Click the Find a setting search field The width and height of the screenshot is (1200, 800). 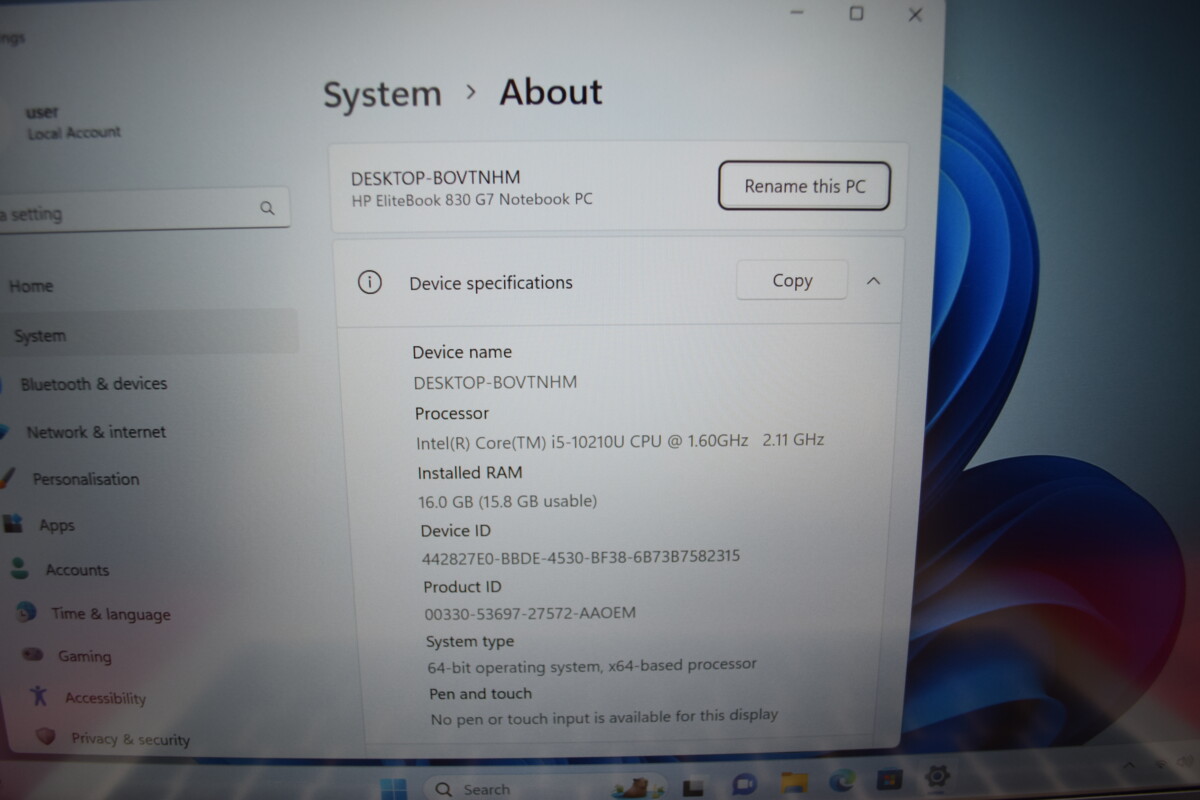click(145, 211)
